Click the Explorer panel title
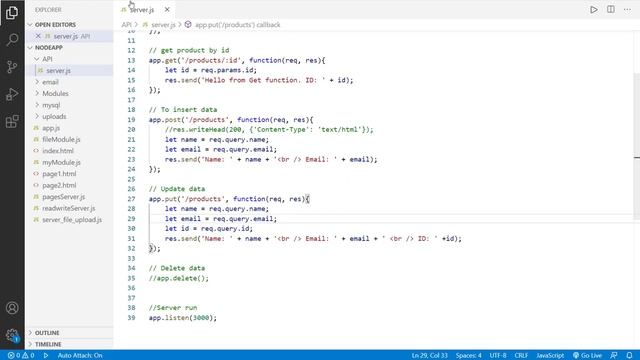This screenshot has height=360, width=640. (x=48, y=9)
